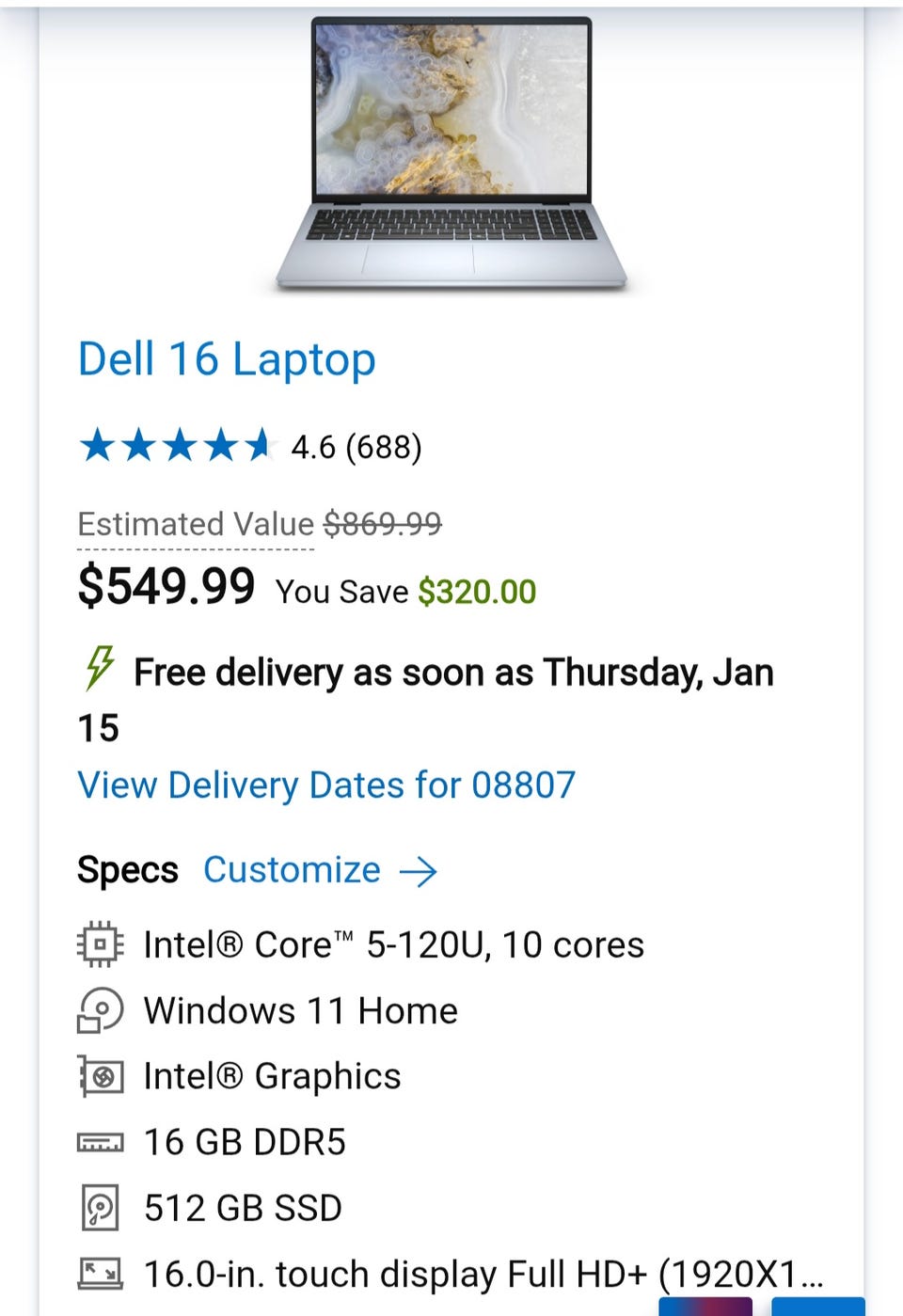Click the processor chip icon
This screenshot has width=903, height=1316.
tap(100, 943)
